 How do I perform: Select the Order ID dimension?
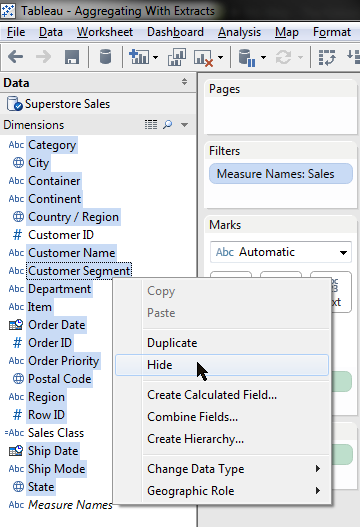click(x=50, y=343)
